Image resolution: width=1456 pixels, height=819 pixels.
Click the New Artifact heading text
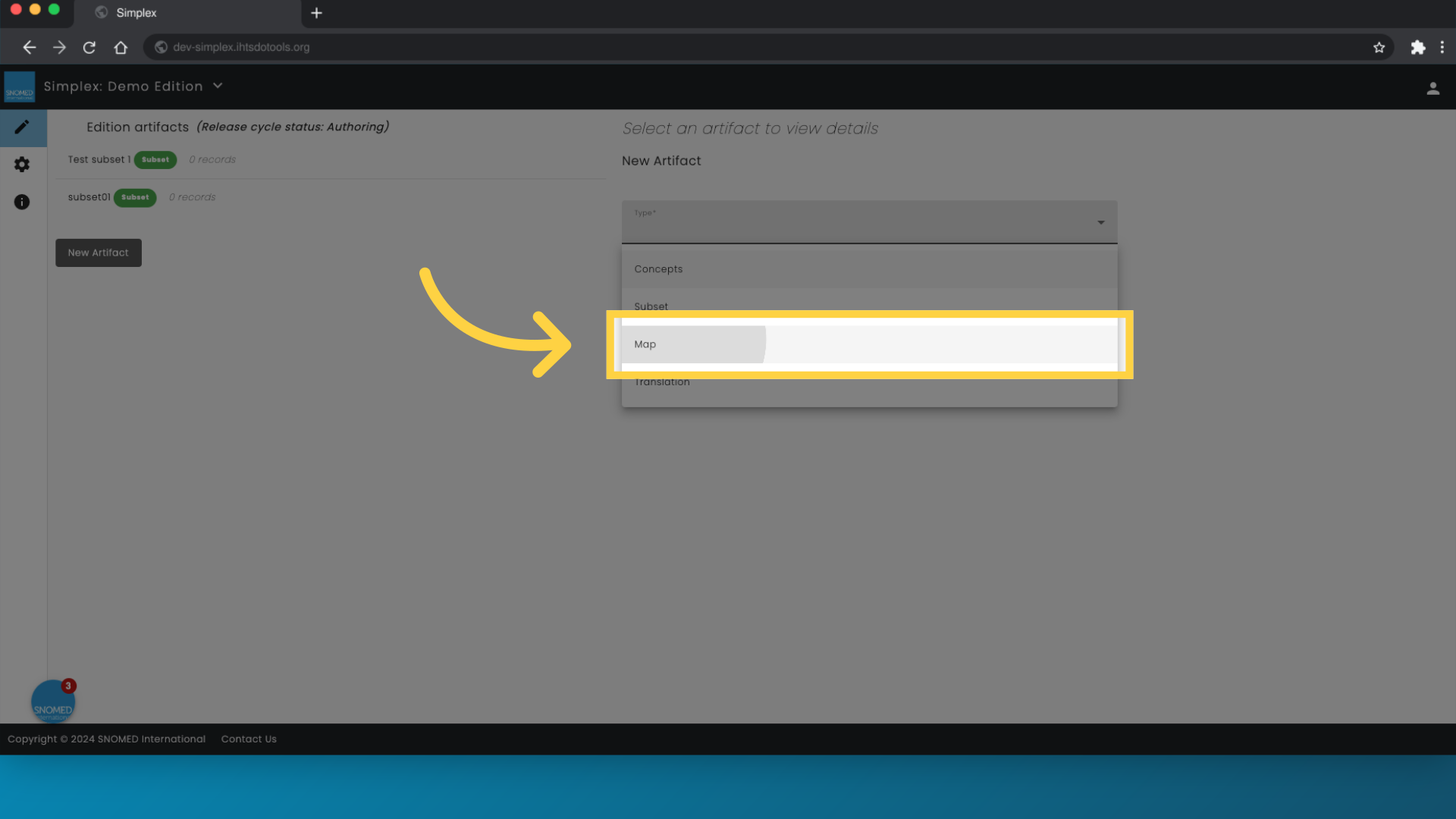661,161
